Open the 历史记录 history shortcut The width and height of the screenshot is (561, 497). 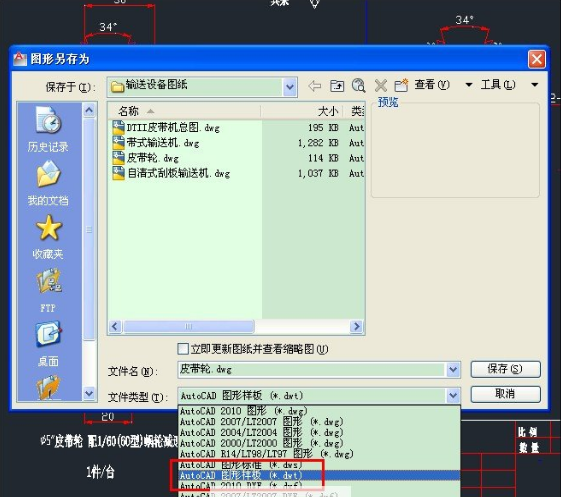[48, 130]
